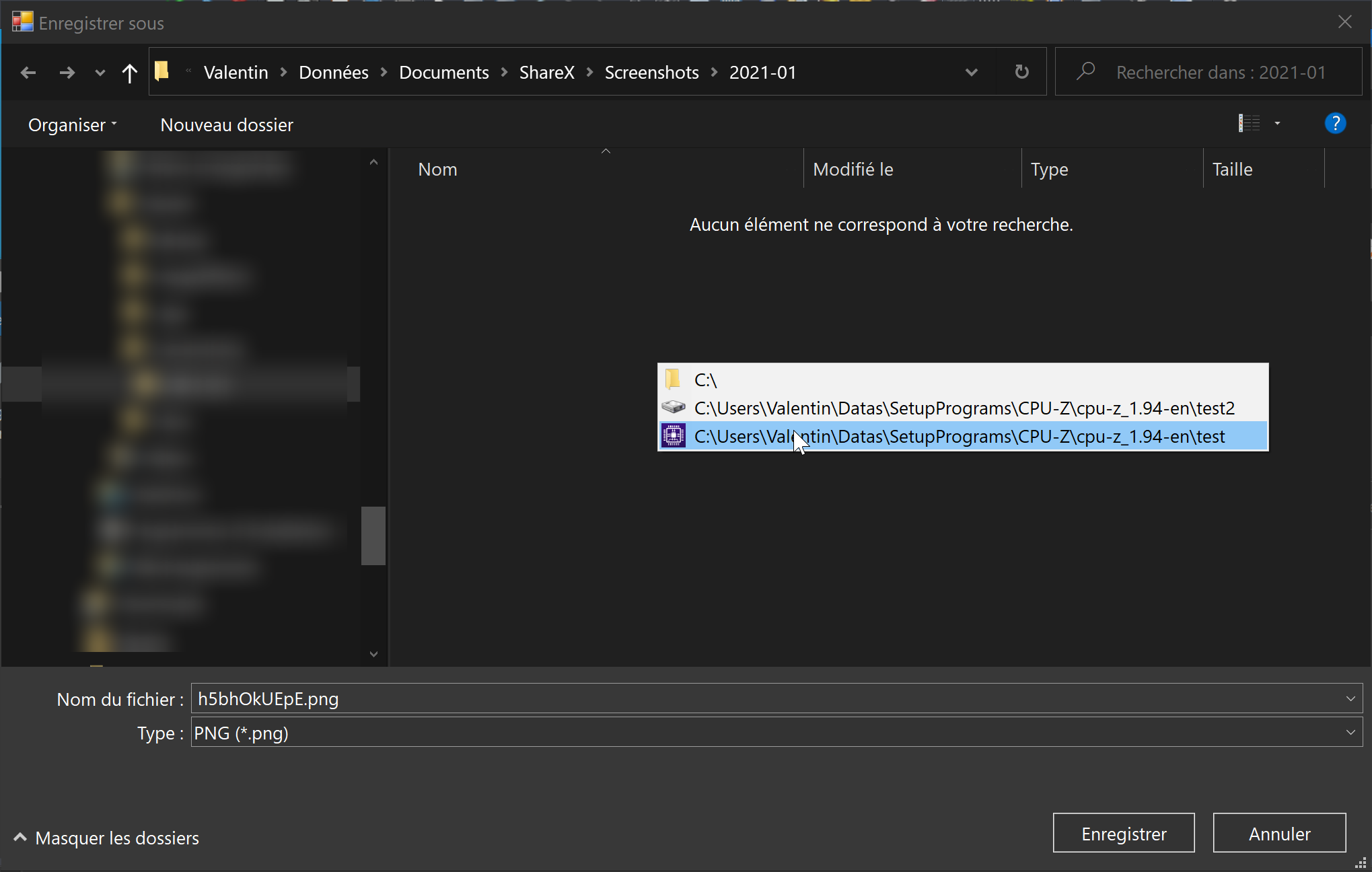Screen dimensions: 1372x872
Task: Click the Nom du fichier field
Action: pos(767,699)
